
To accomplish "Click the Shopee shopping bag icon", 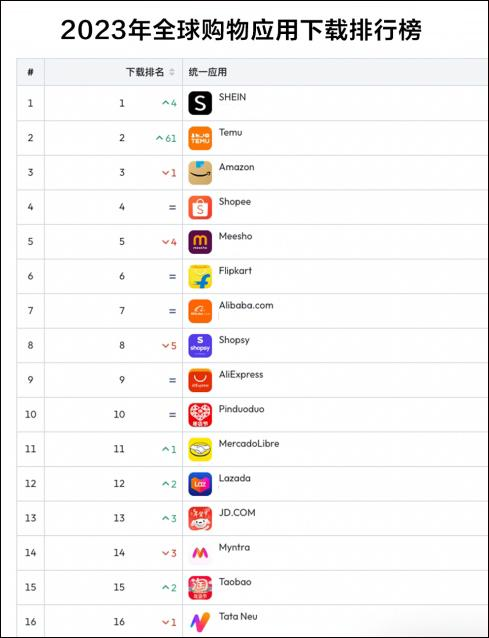I will (200, 207).
